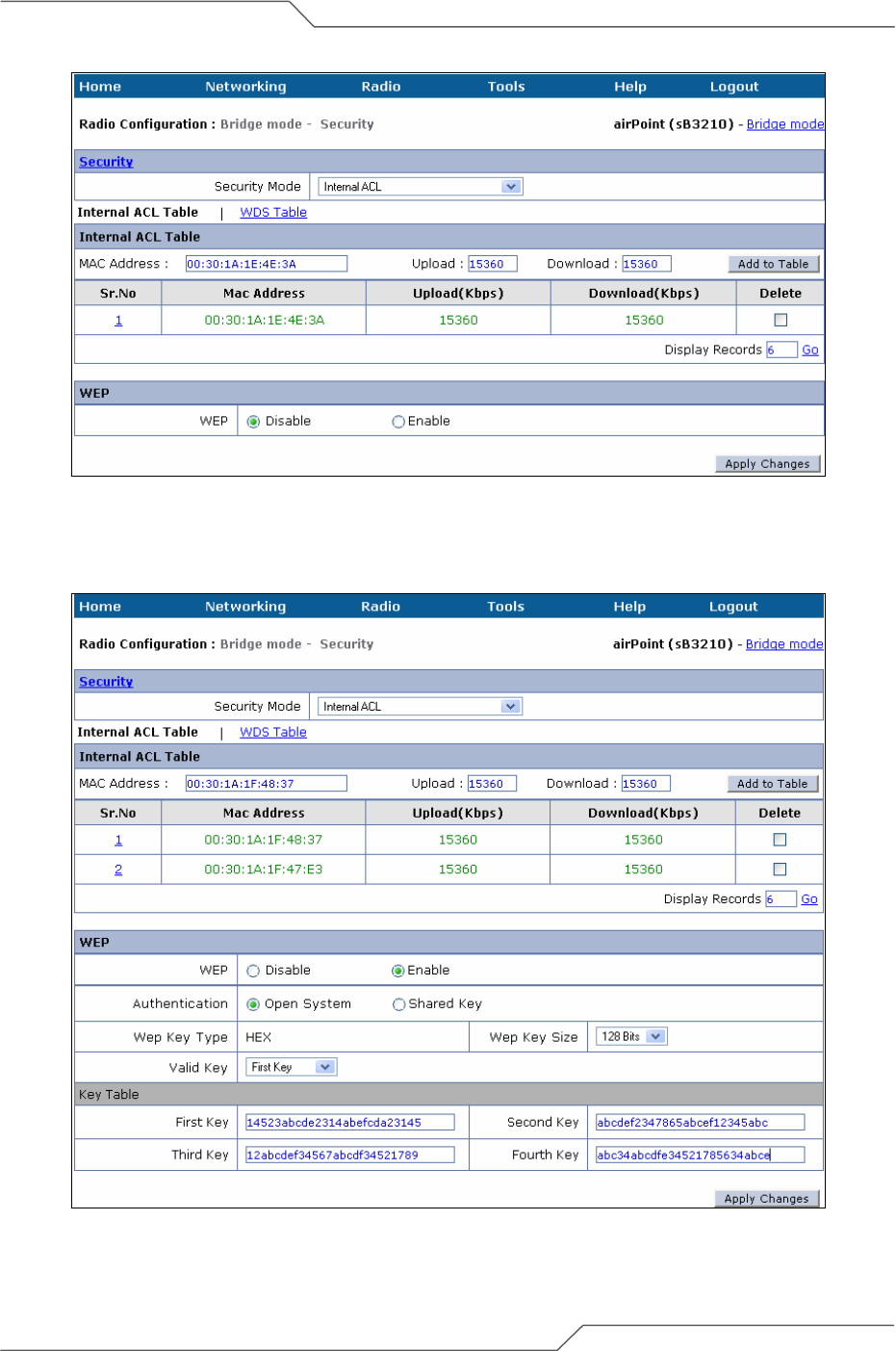The width and height of the screenshot is (896, 1351).
Task: Click Display Records field in bottom panel
Action: click(781, 898)
